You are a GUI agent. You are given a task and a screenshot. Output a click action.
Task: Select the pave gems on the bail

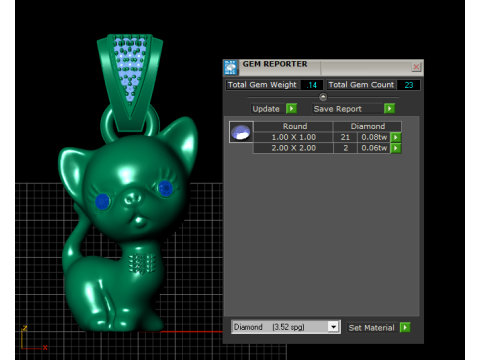click(x=130, y=69)
